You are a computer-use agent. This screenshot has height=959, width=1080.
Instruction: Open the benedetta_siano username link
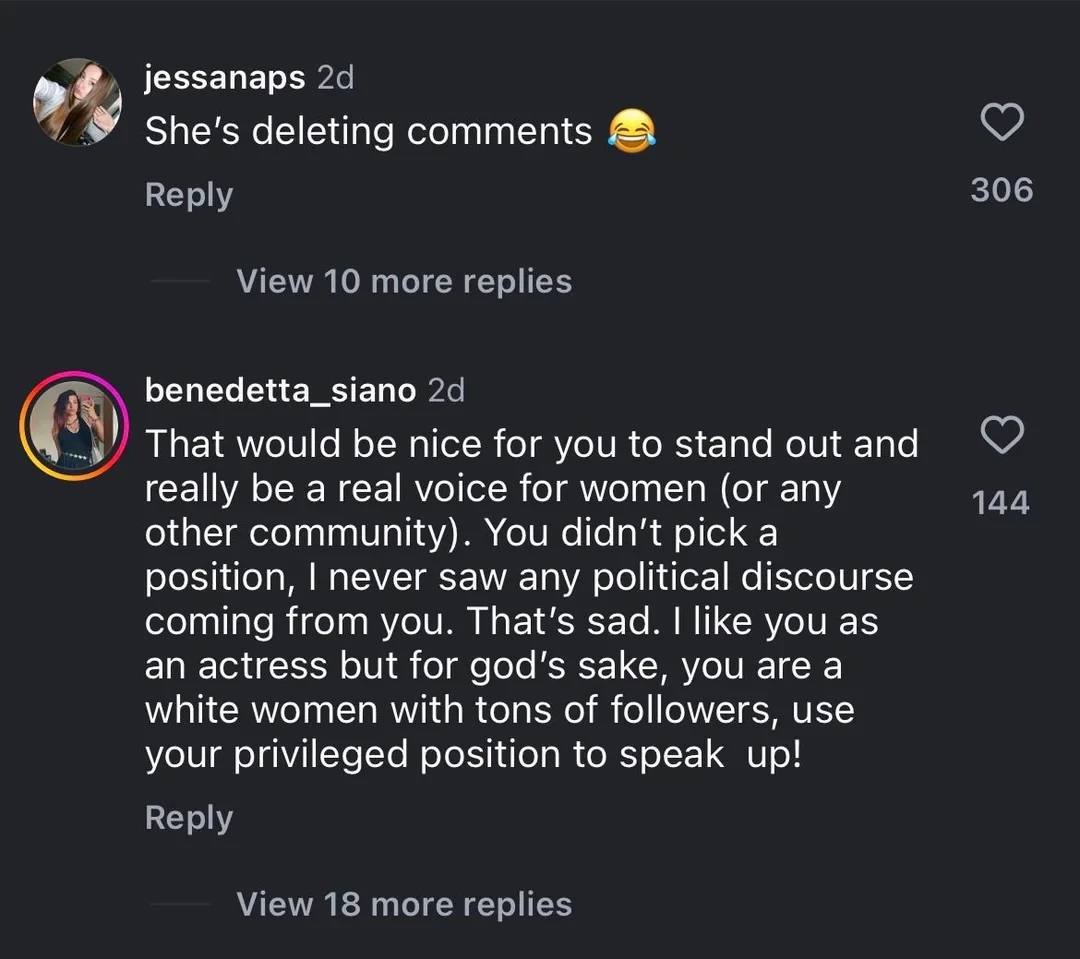coord(280,390)
